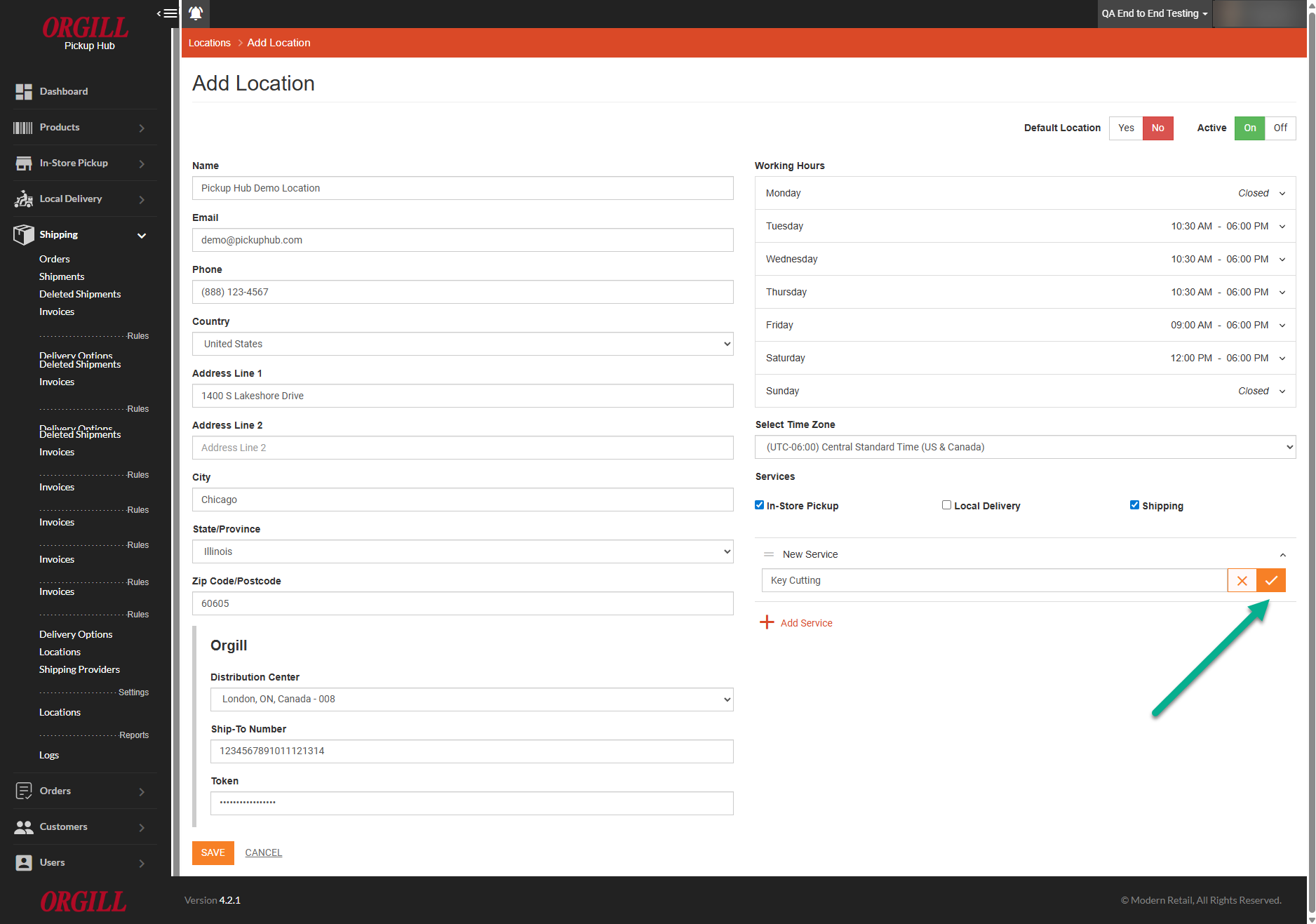Uncheck In-Store Pickup service
Screen dimensions: 1316x924
coord(759,505)
